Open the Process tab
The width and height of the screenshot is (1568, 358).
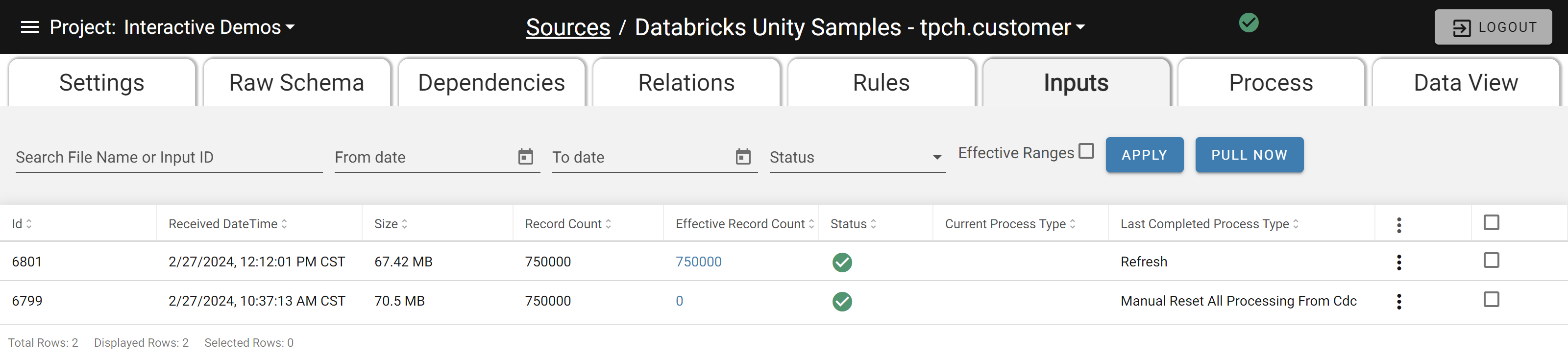tap(1271, 82)
